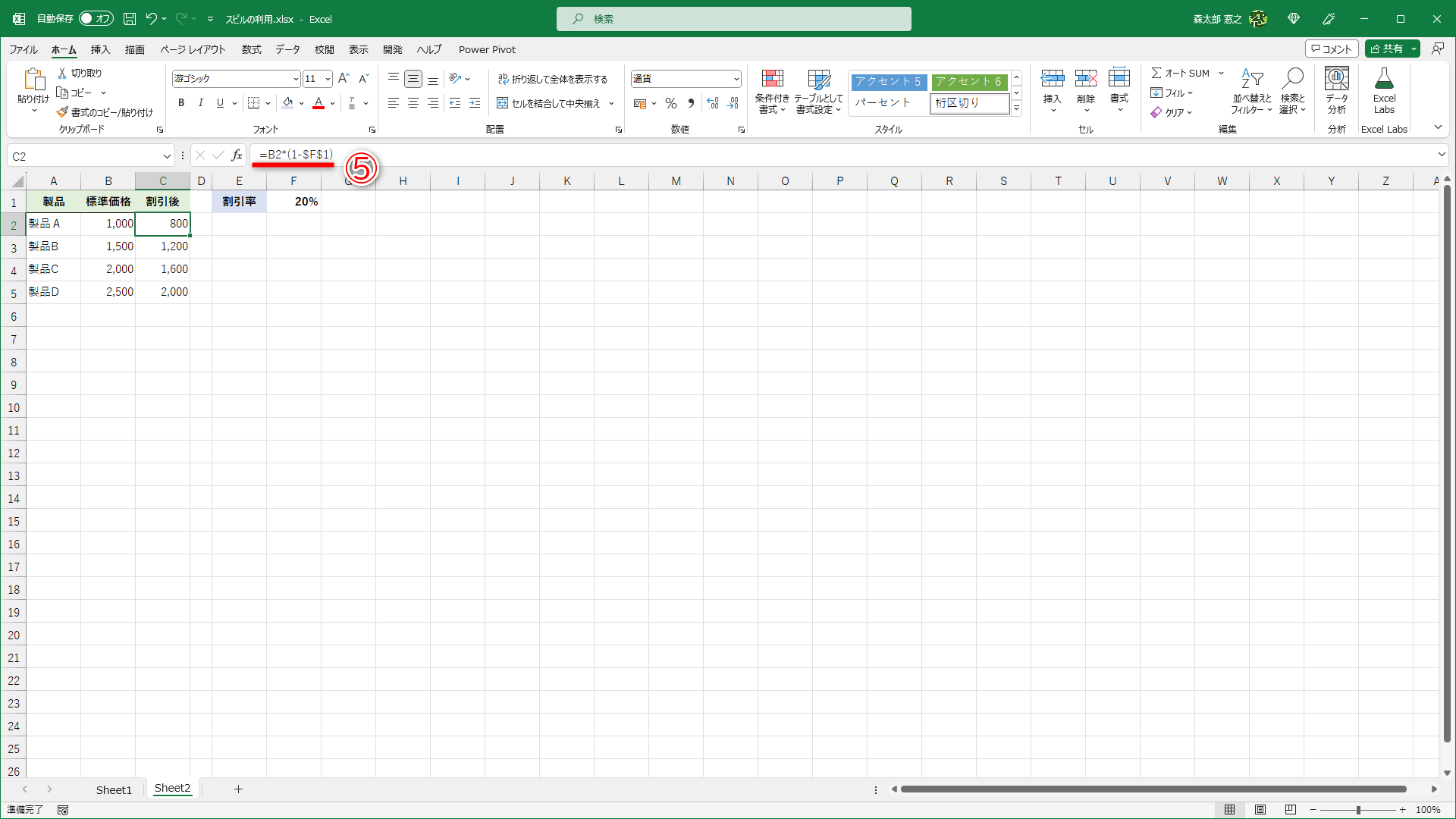The height and width of the screenshot is (819, 1456).
Task: Click in the search box
Action: point(733,19)
